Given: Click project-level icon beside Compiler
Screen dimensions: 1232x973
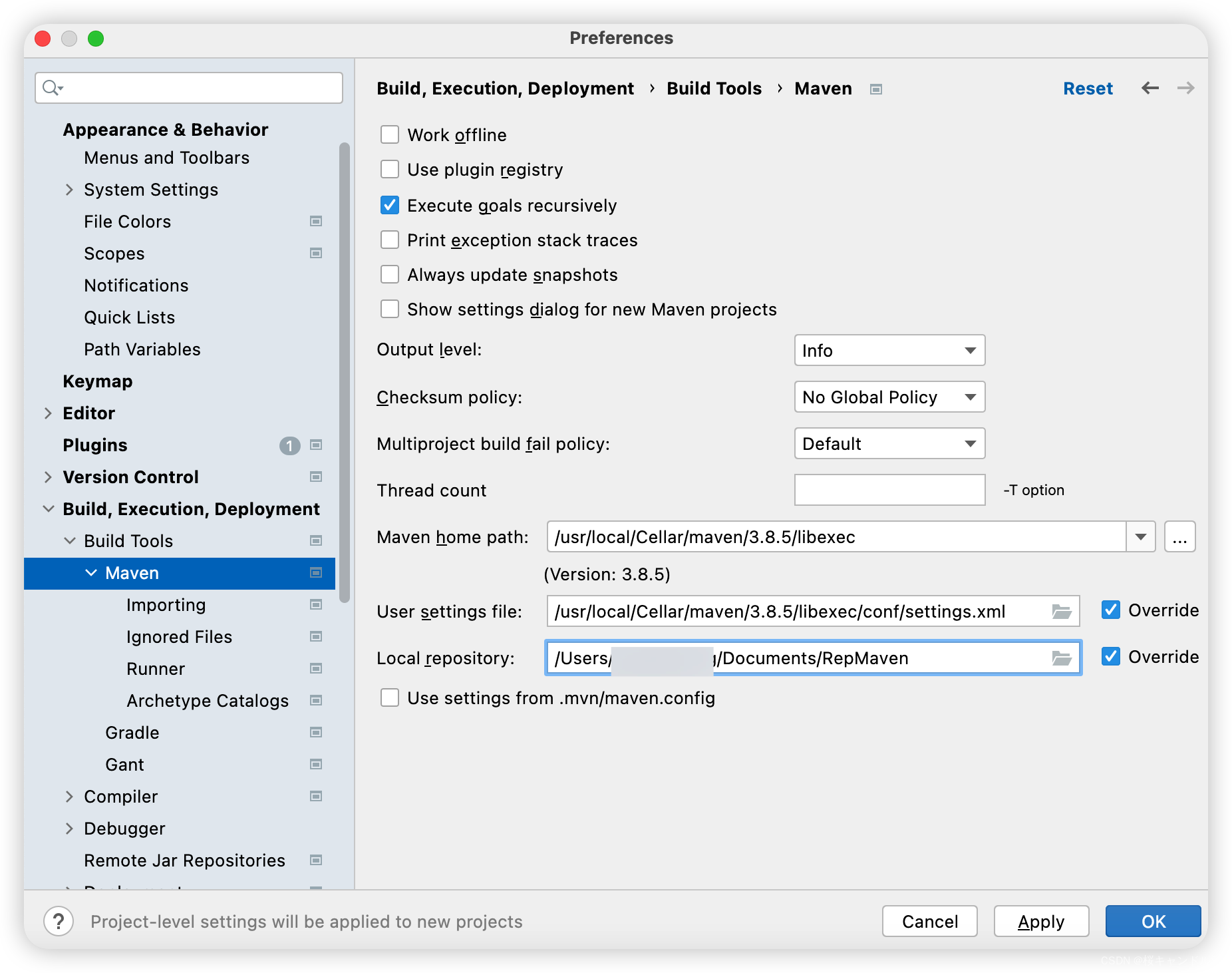Looking at the screenshot, I should coord(316,796).
